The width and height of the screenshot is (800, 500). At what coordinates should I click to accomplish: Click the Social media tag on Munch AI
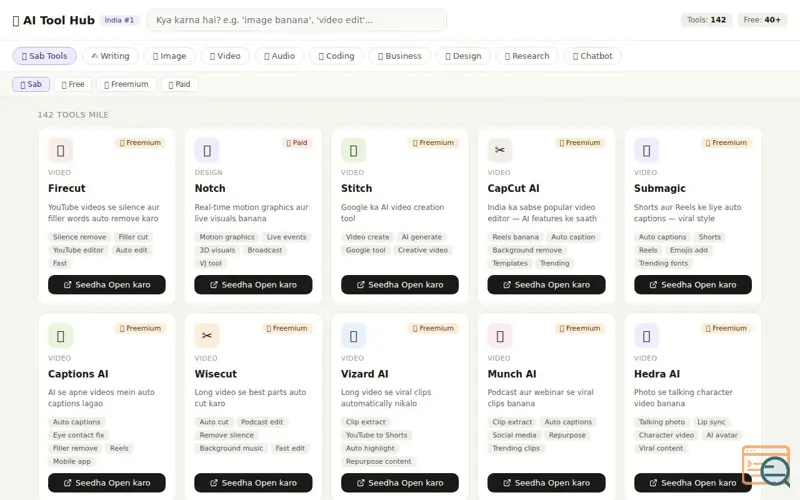tap(514, 435)
